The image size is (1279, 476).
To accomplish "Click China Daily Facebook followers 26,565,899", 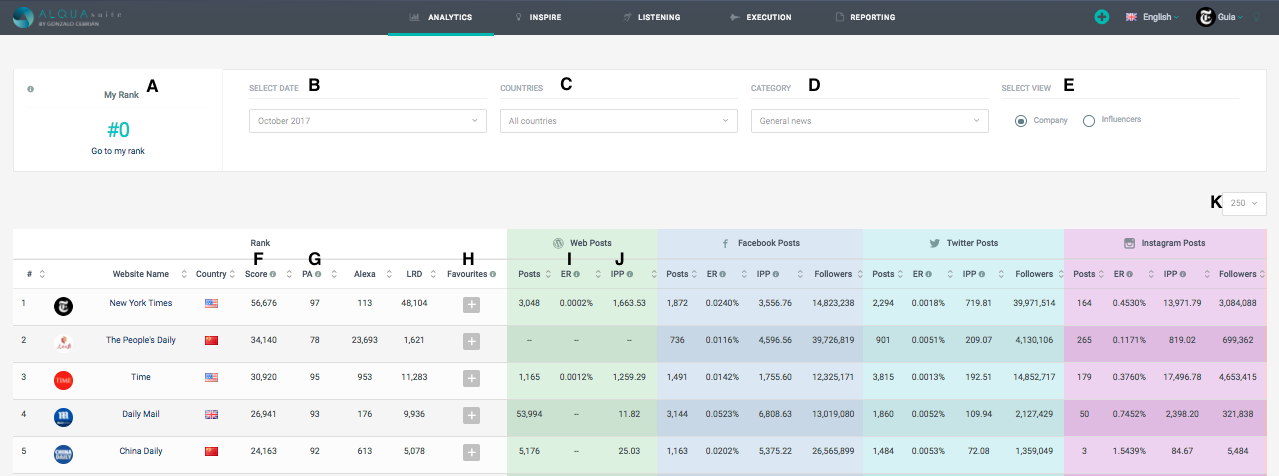I will [x=835, y=449].
